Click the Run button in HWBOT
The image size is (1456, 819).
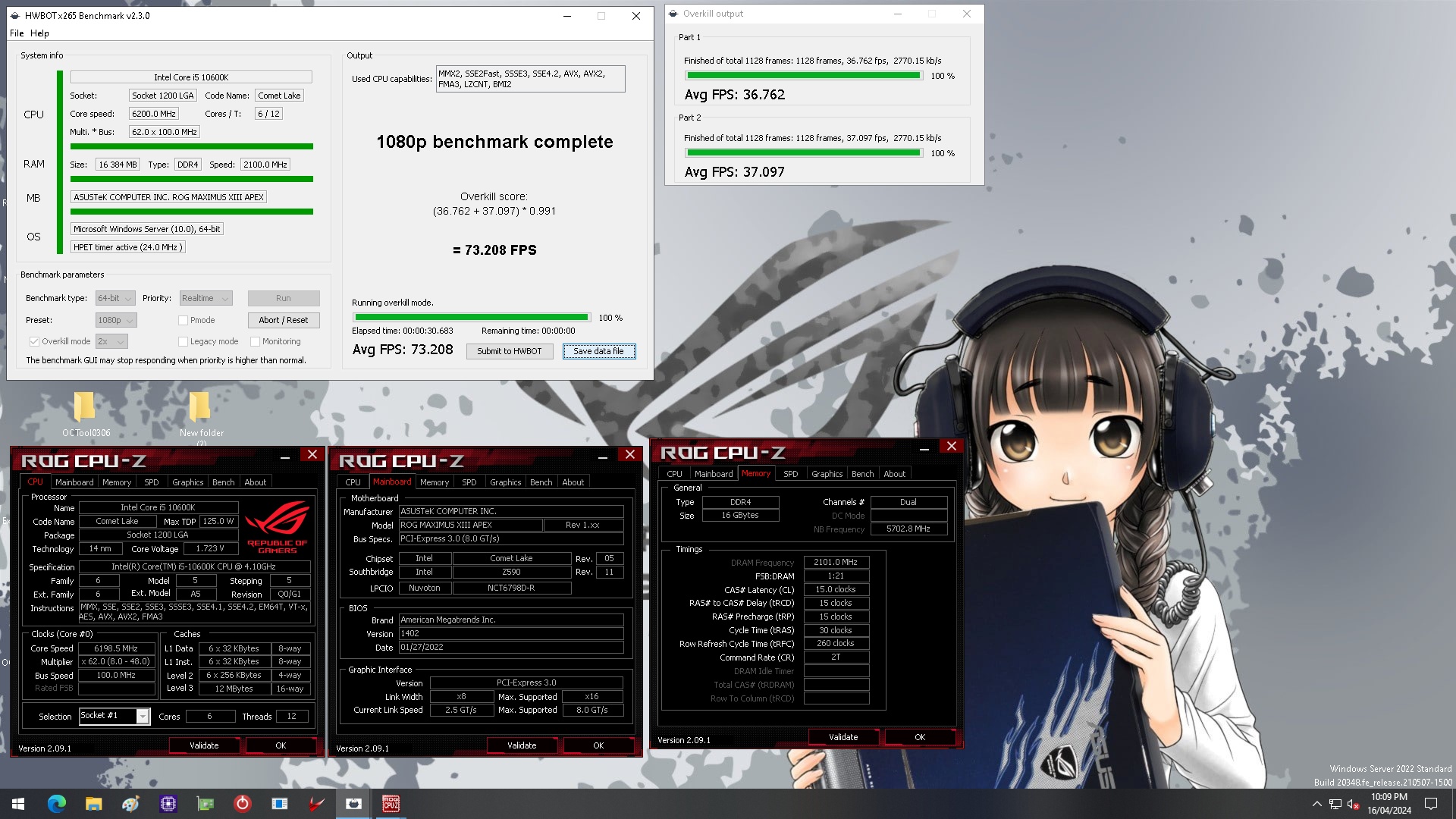click(x=284, y=299)
